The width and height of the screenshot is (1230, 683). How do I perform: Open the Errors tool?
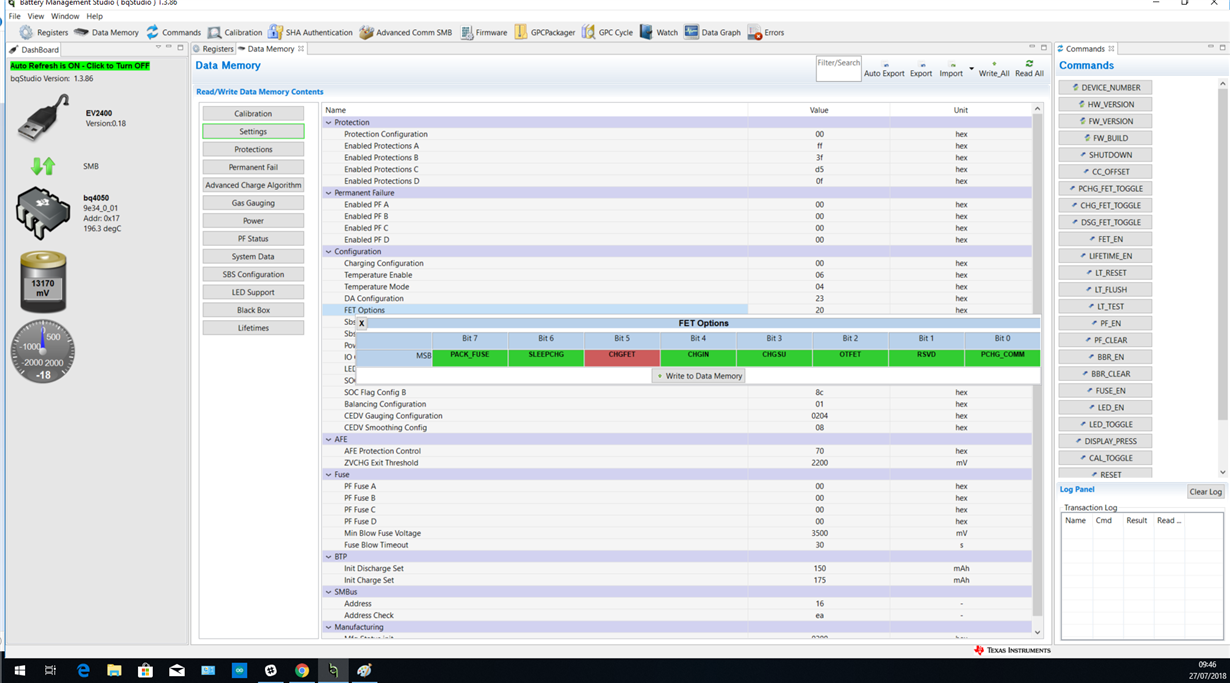[x=765, y=32]
